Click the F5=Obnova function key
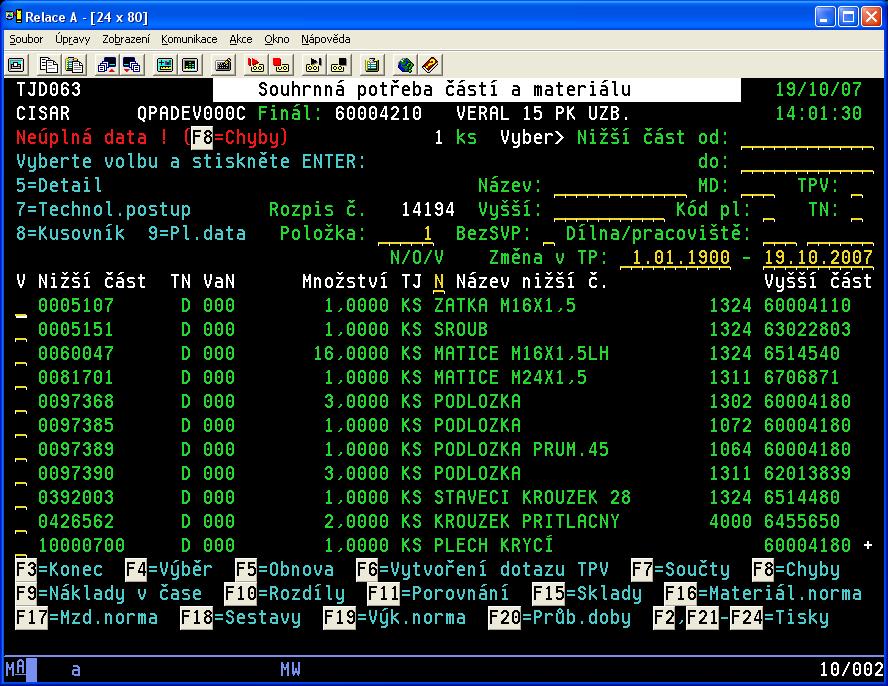The image size is (888, 686). [x=285, y=569]
